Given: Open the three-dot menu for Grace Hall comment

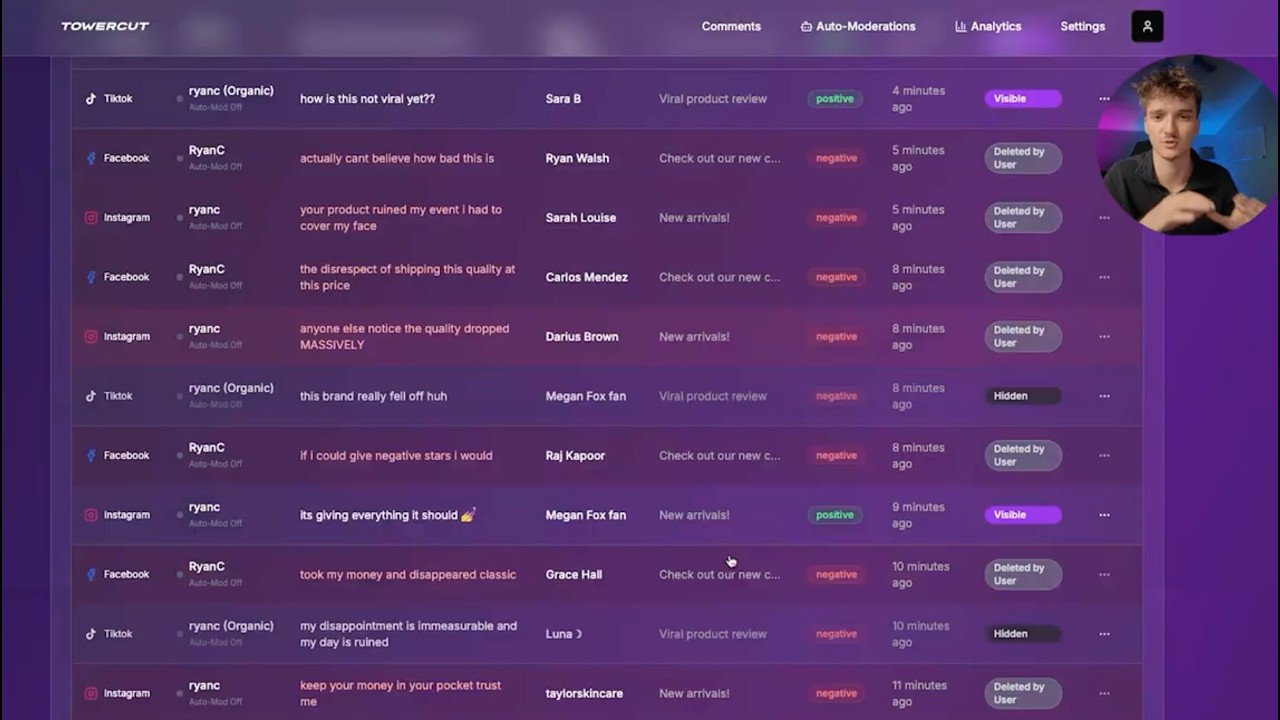Looking at the screenshot, I should tap(1104, 575).
